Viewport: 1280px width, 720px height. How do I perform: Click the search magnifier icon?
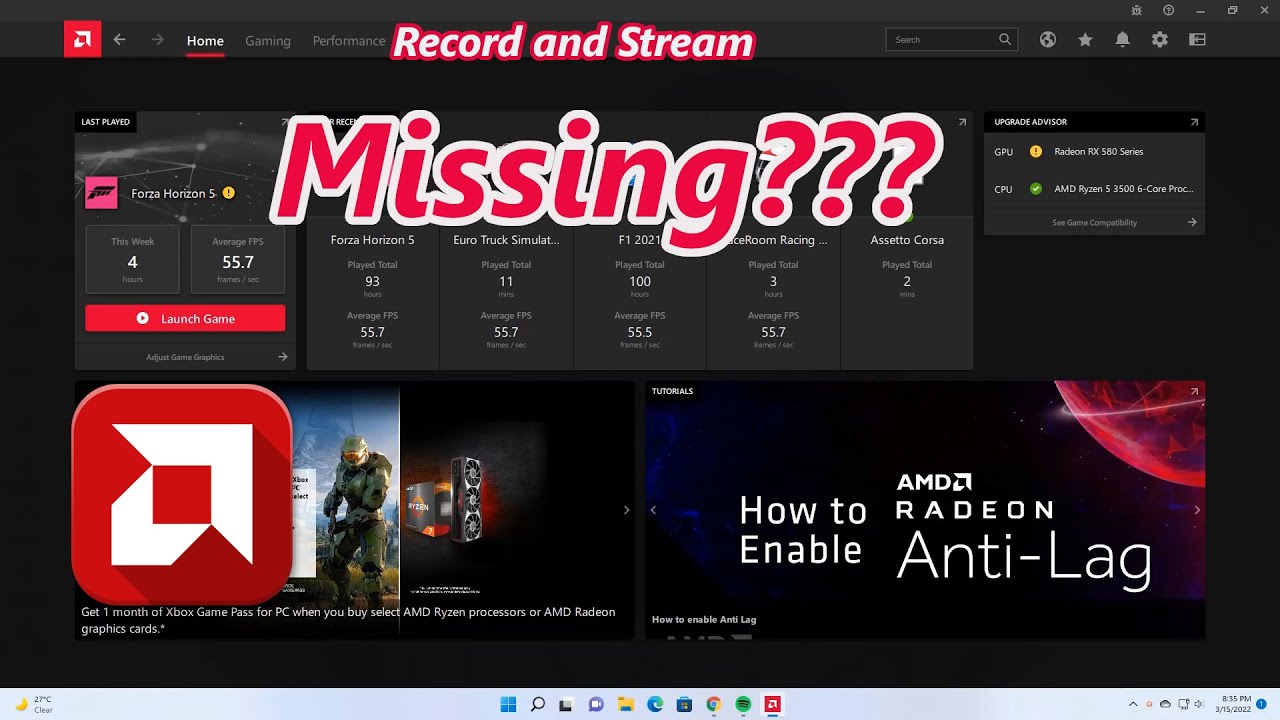point(1005,40)
